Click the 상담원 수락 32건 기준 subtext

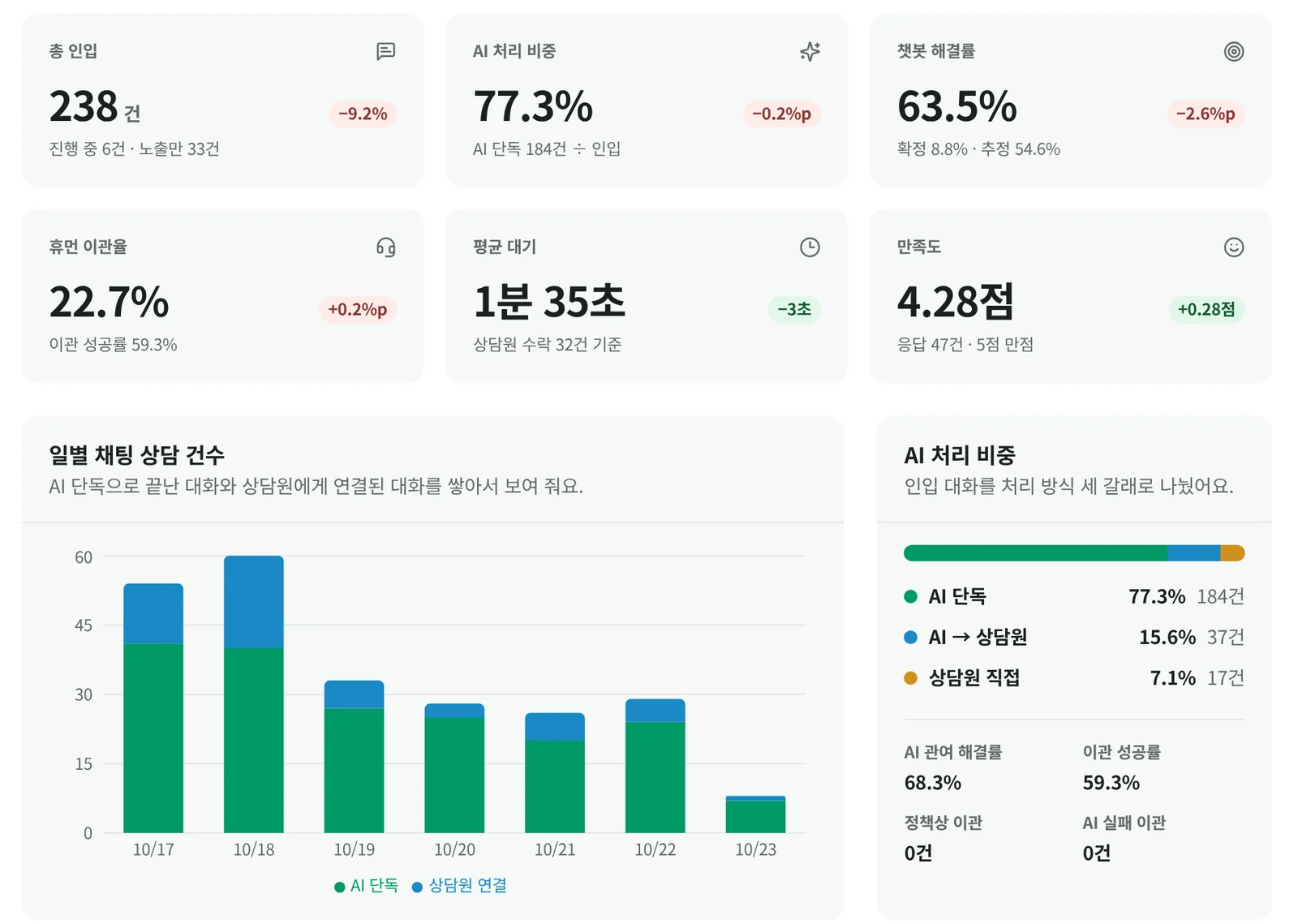548,345
